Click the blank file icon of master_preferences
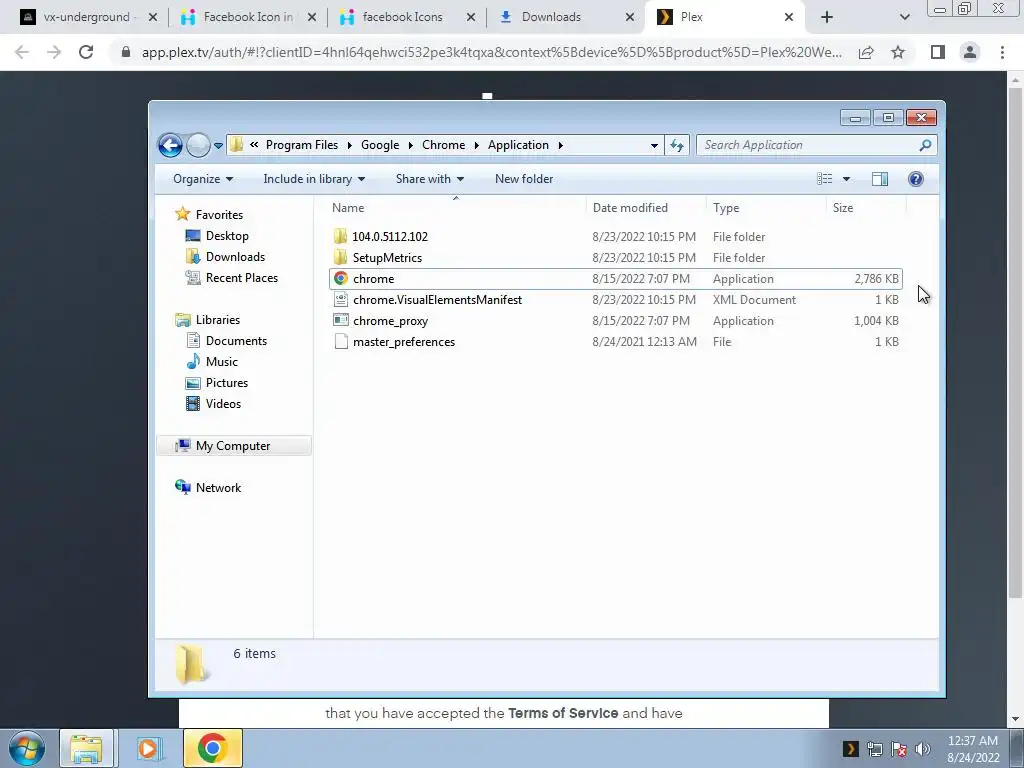The width and height of the screenshot is (1024, 768). pyautogui.click(x=340, y=342)
